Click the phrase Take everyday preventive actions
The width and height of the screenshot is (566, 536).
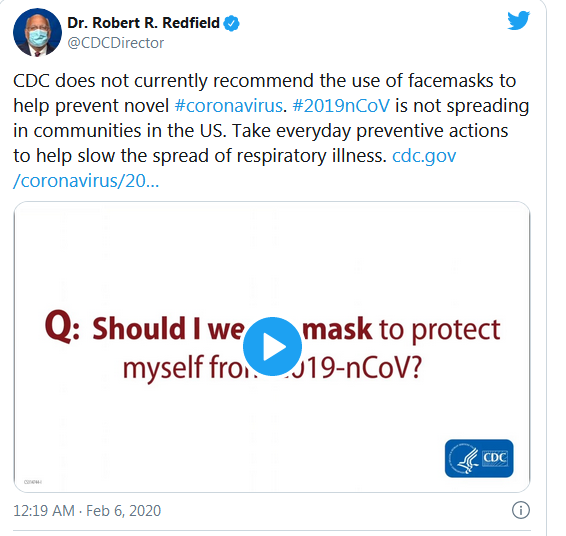click(370, 131)
